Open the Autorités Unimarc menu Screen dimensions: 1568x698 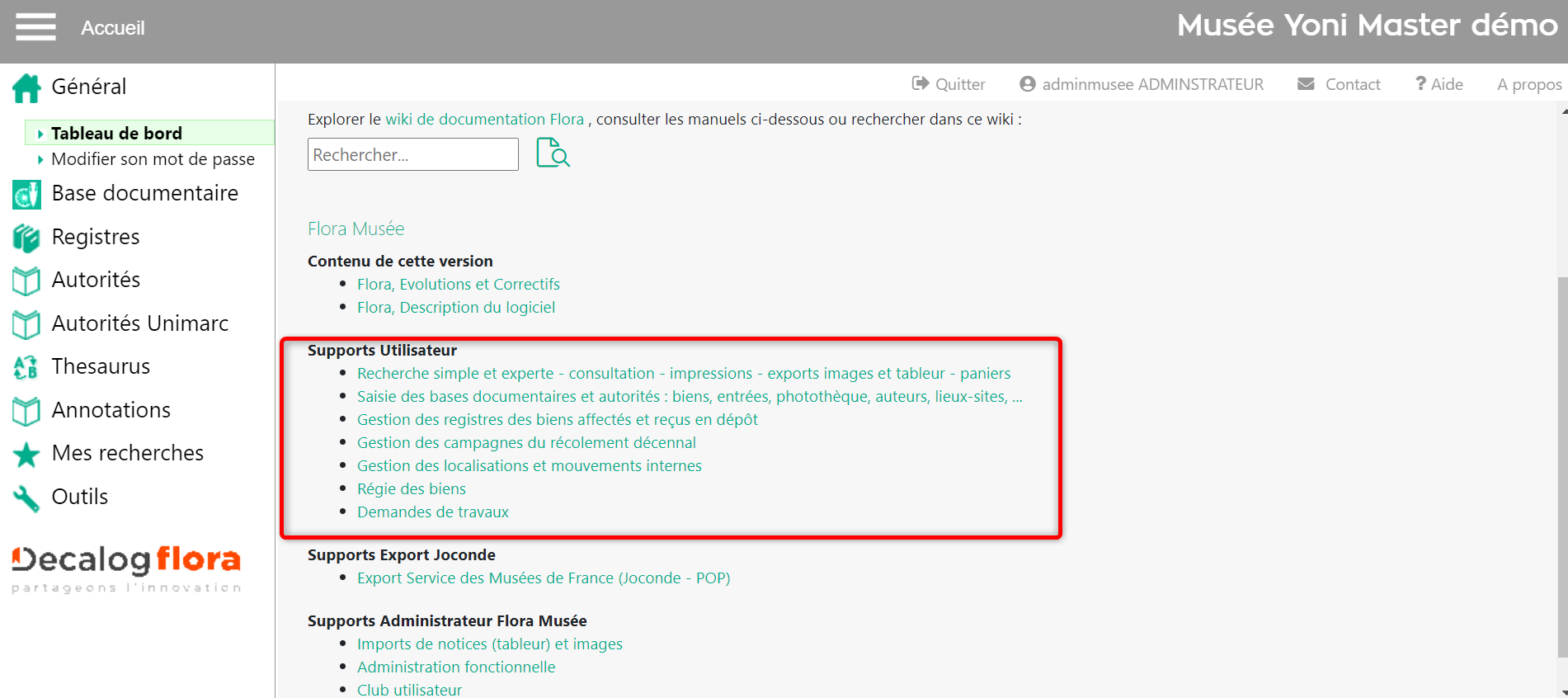[x=140, y=323]
